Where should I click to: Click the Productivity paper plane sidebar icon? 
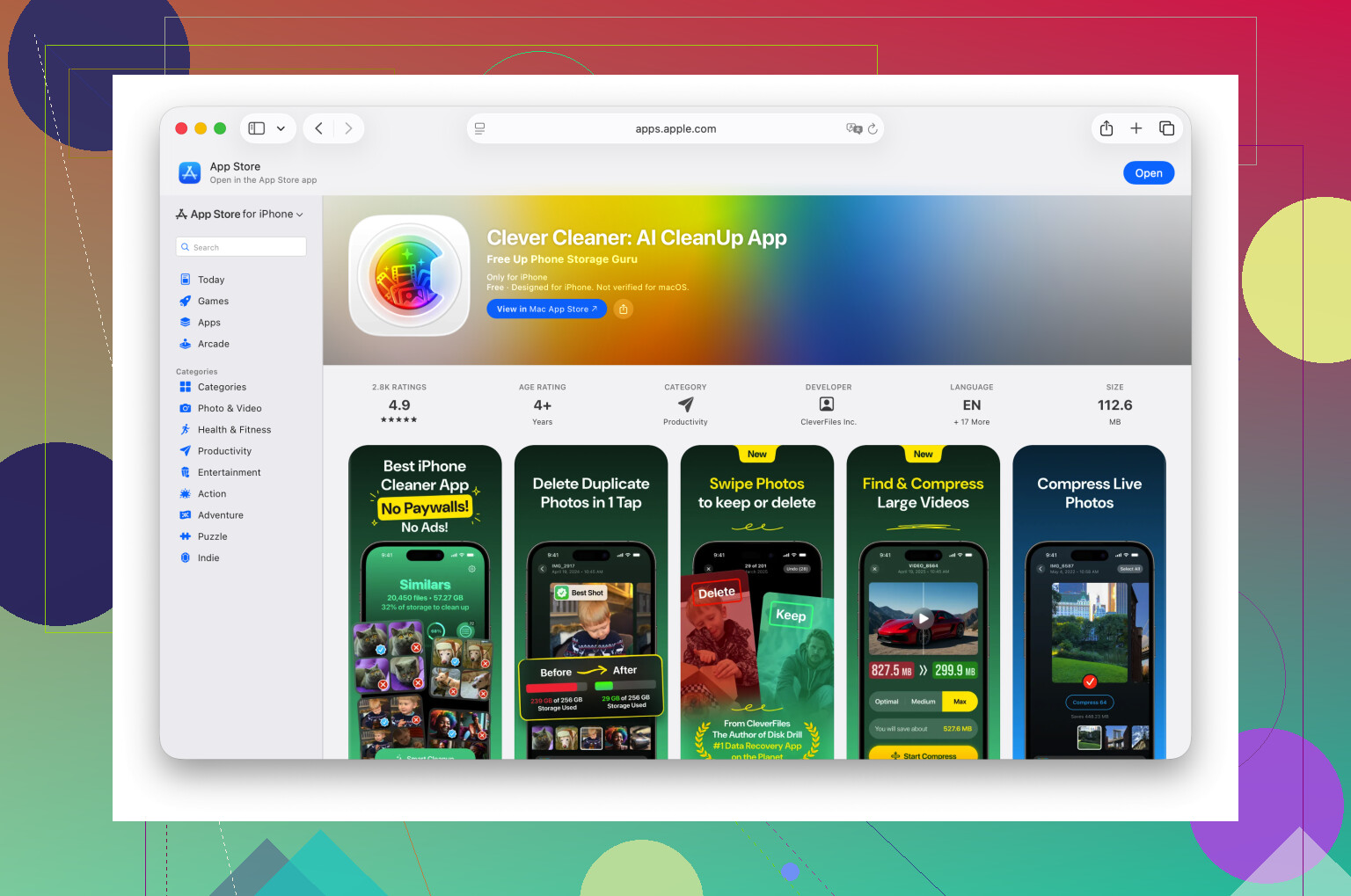(x=186, y=451)
